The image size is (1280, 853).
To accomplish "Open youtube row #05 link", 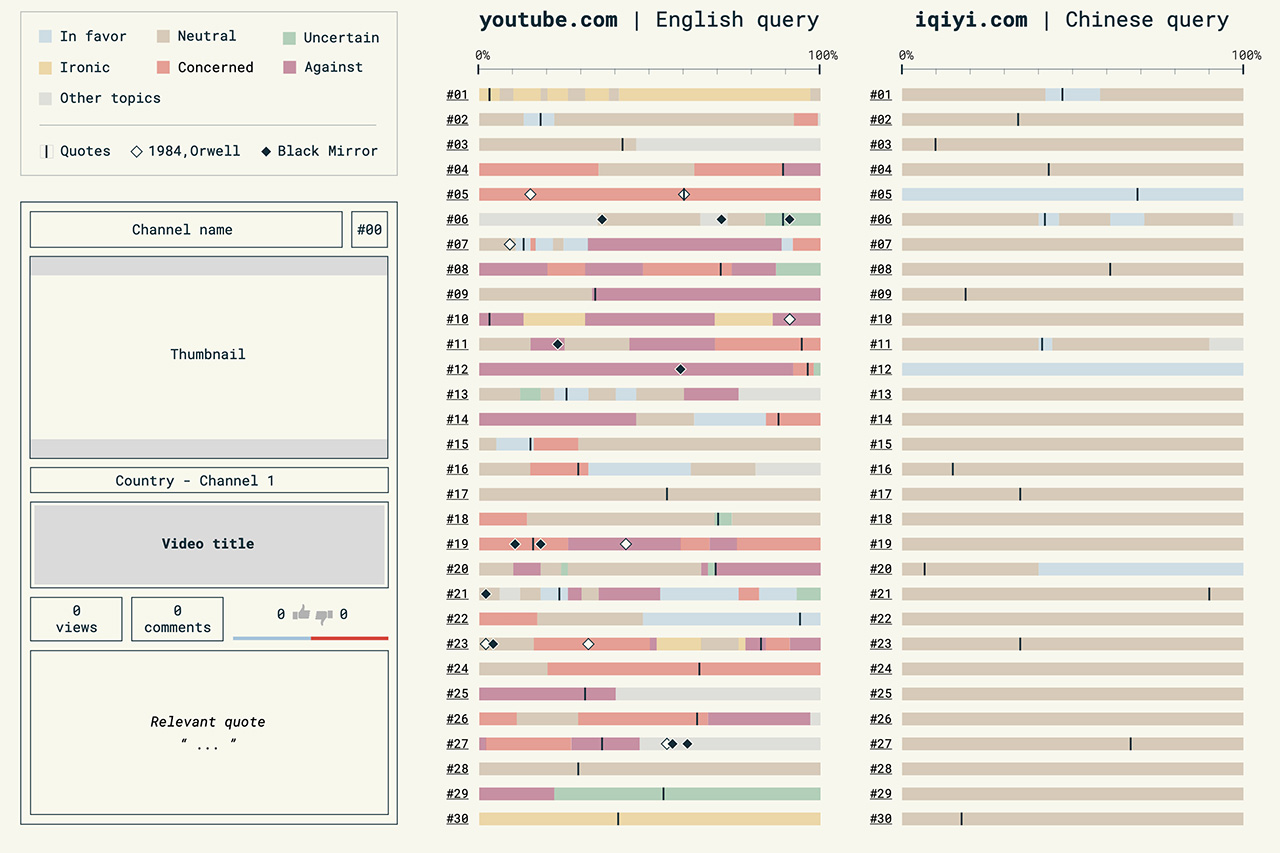I will (457, 195).
